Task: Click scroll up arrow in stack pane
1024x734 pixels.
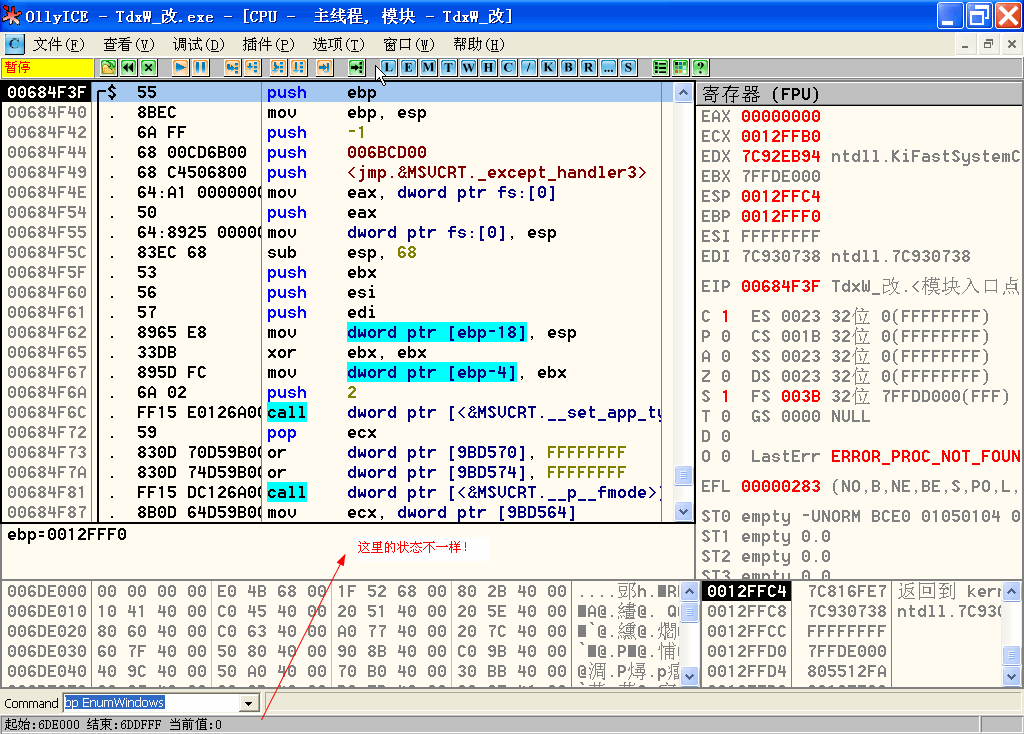Action: point(1011,592)
